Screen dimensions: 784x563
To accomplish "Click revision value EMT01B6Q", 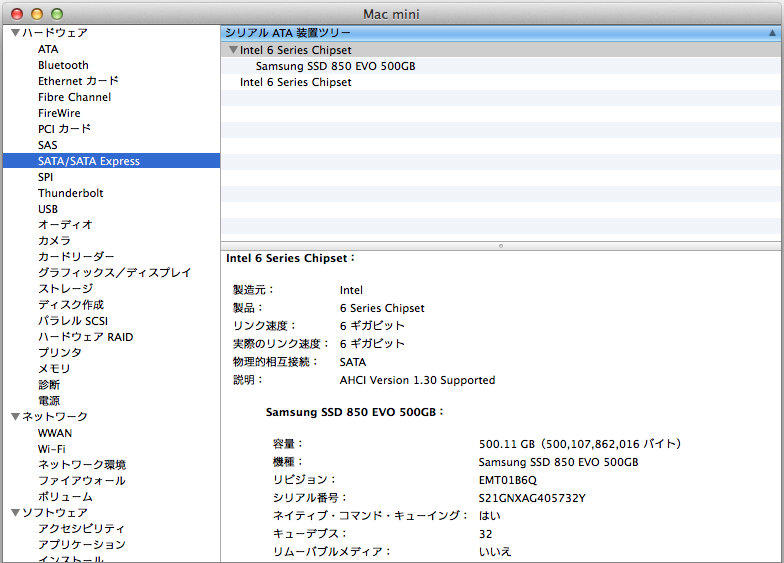I will click(508, 480).
